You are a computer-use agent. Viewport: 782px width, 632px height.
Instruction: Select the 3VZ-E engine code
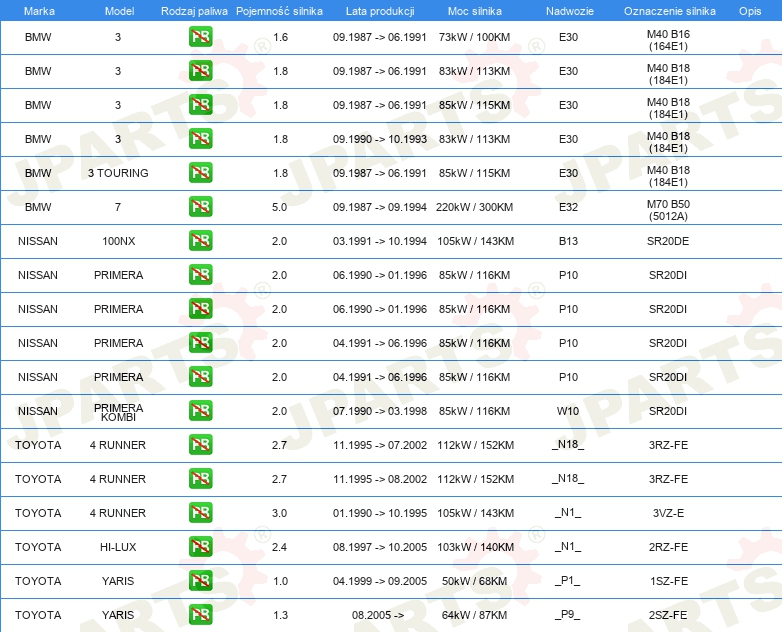[x=668, y=513]
